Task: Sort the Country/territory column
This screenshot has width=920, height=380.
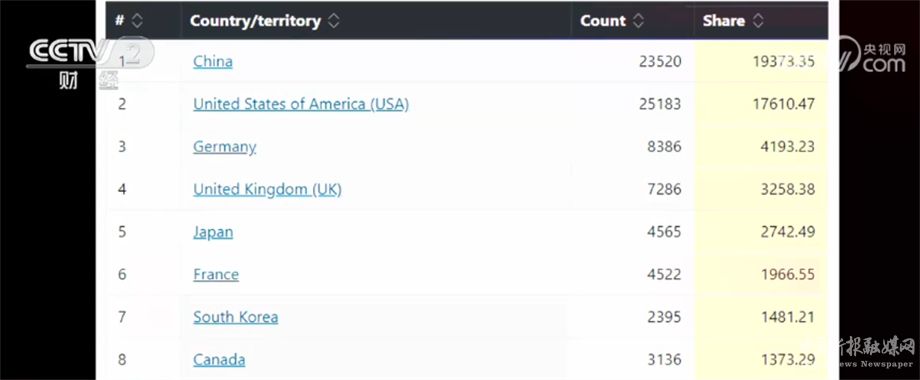Action: 333,21
